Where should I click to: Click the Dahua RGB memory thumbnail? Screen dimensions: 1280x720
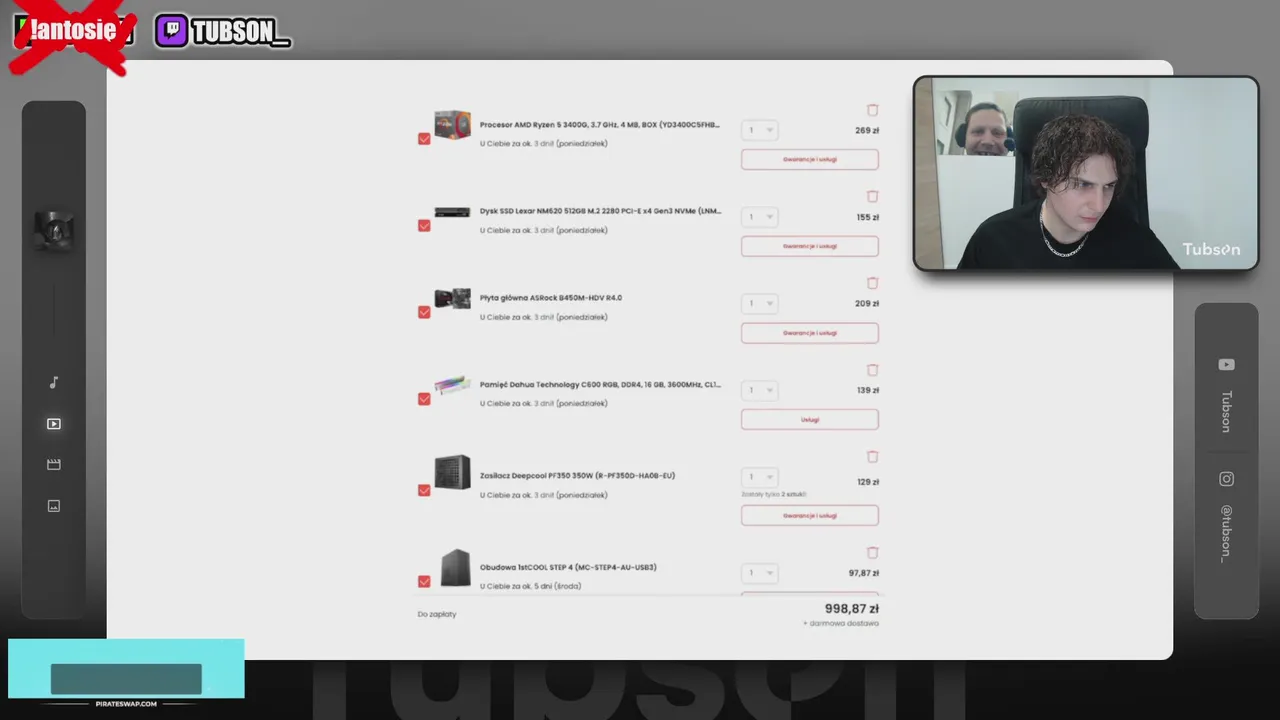(x=452, y=385)
